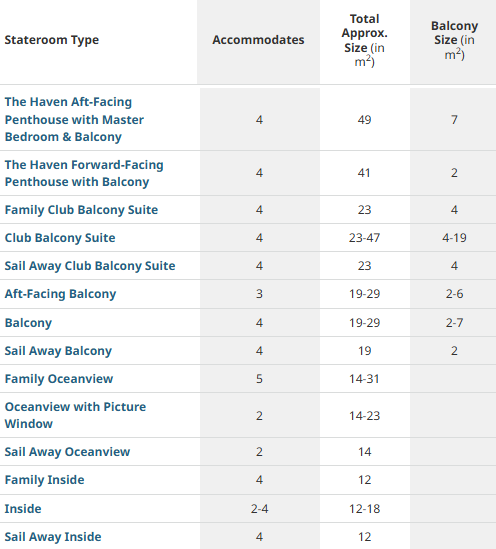Click the 23-47 size cell for Club Balcony Suite
This screenshot has height=549, width=496.
tap(364, 238)
